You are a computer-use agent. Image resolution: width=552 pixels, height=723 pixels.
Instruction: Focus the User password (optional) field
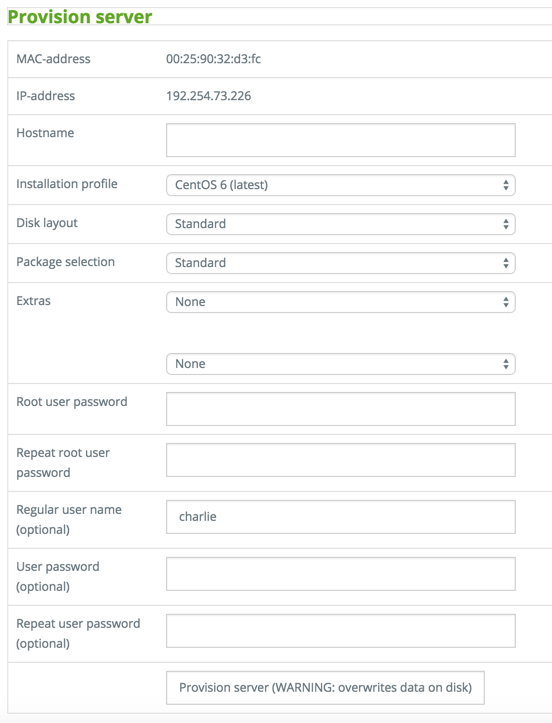[x=340, y=574]
